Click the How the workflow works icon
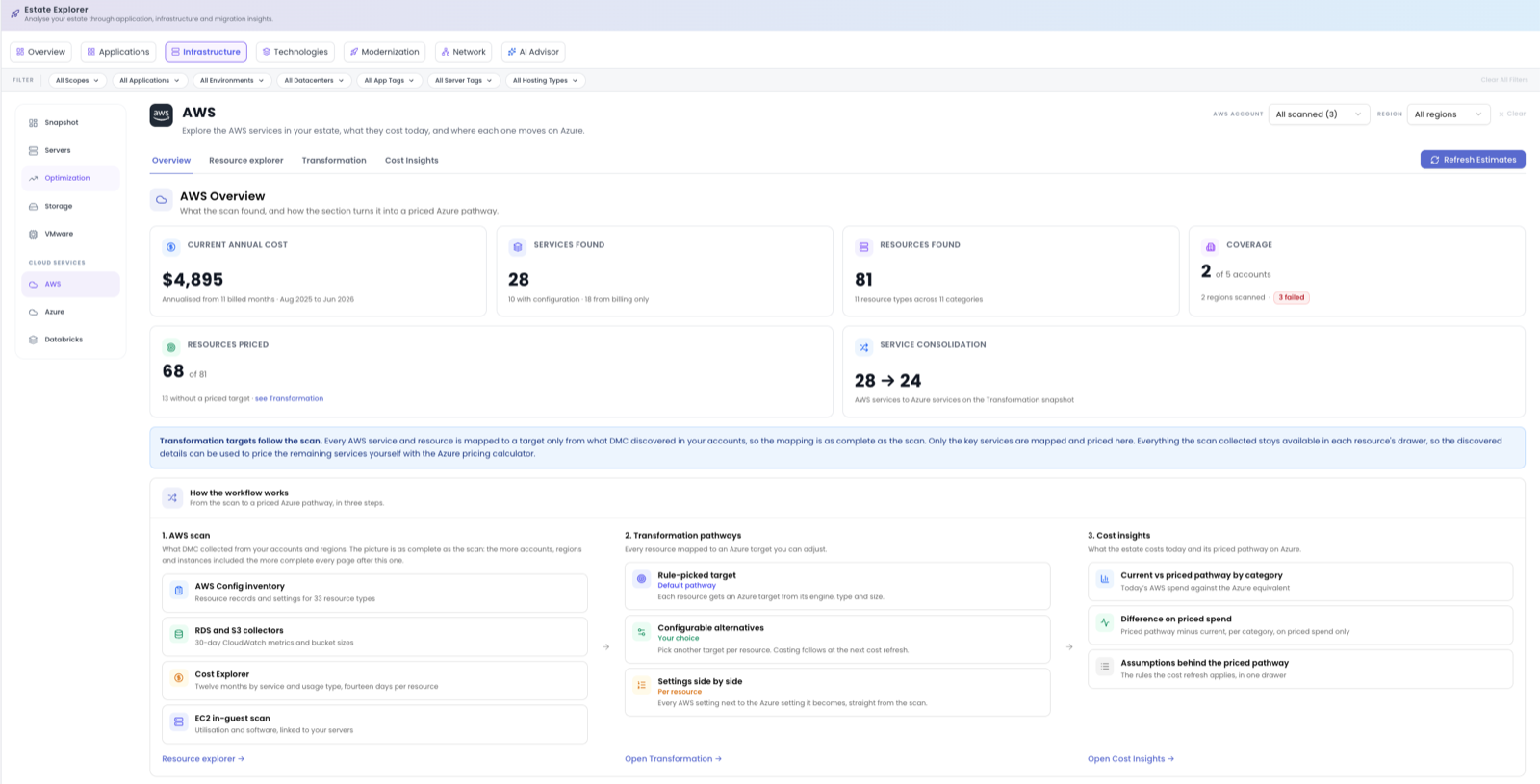Screen dimensions: 1540x784 point(172,497)
